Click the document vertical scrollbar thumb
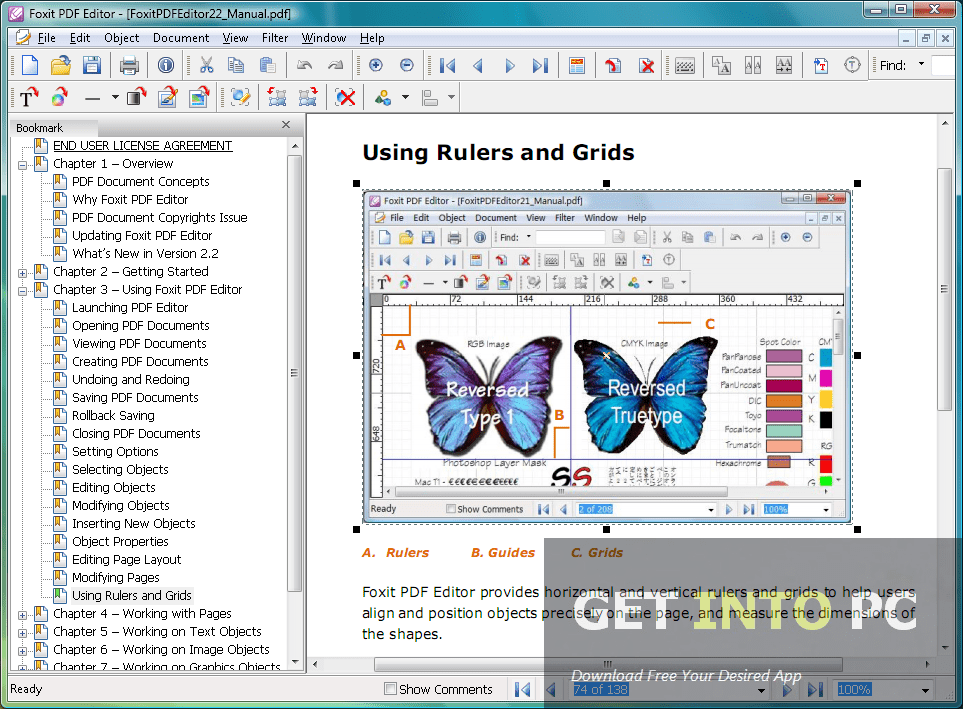Viewport: 963px width, 709px height. [x=945, y=289]
